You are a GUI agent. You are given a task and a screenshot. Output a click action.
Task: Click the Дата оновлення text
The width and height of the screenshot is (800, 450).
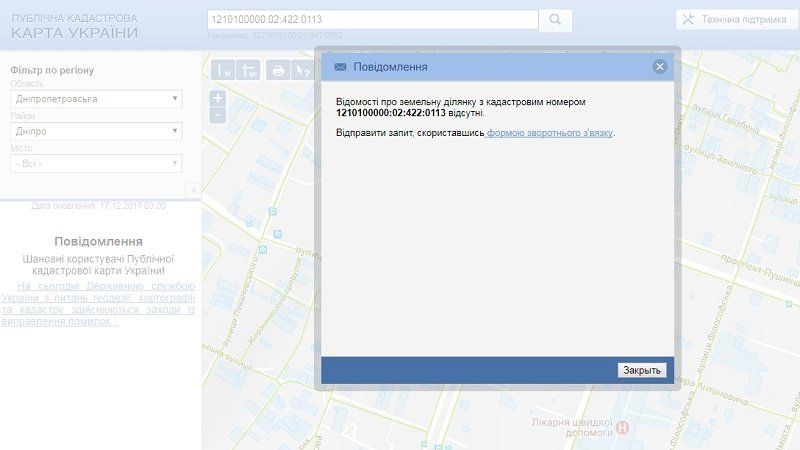pos(98,206)
